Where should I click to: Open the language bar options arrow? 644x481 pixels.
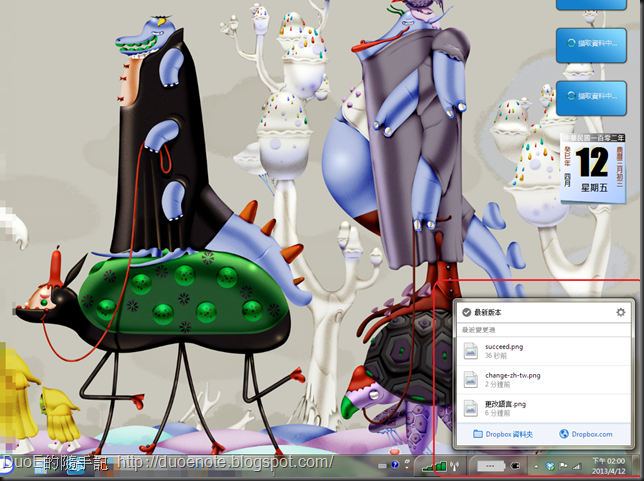coord(407,468)
